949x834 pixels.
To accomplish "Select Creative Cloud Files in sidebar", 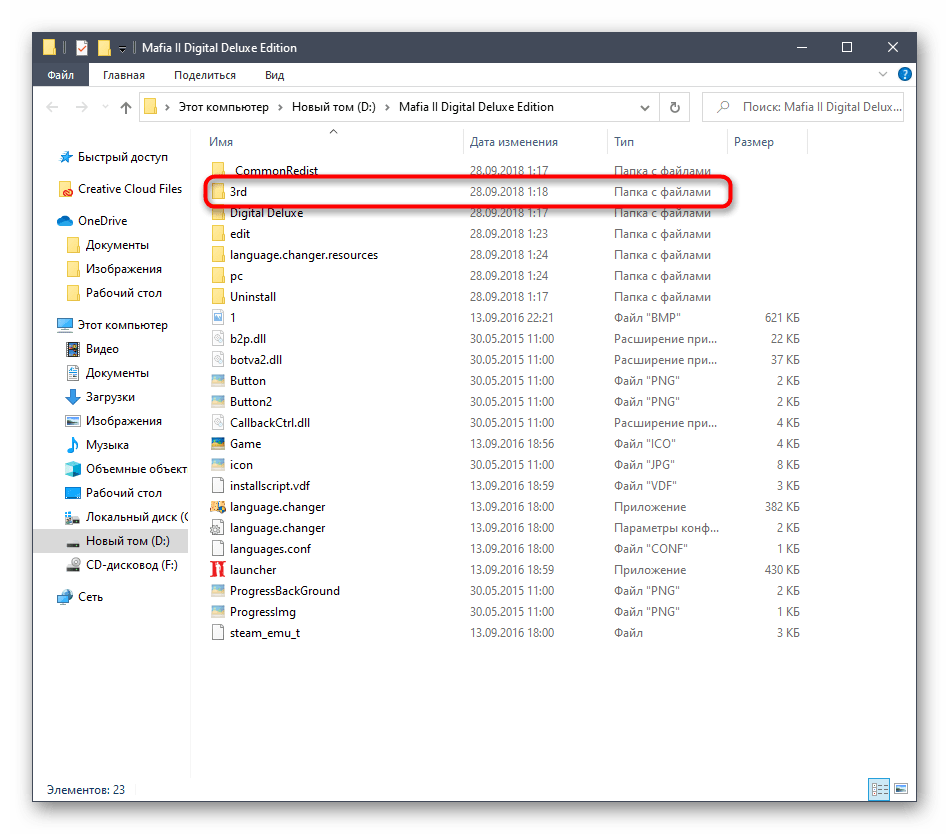I will [129, 189].
